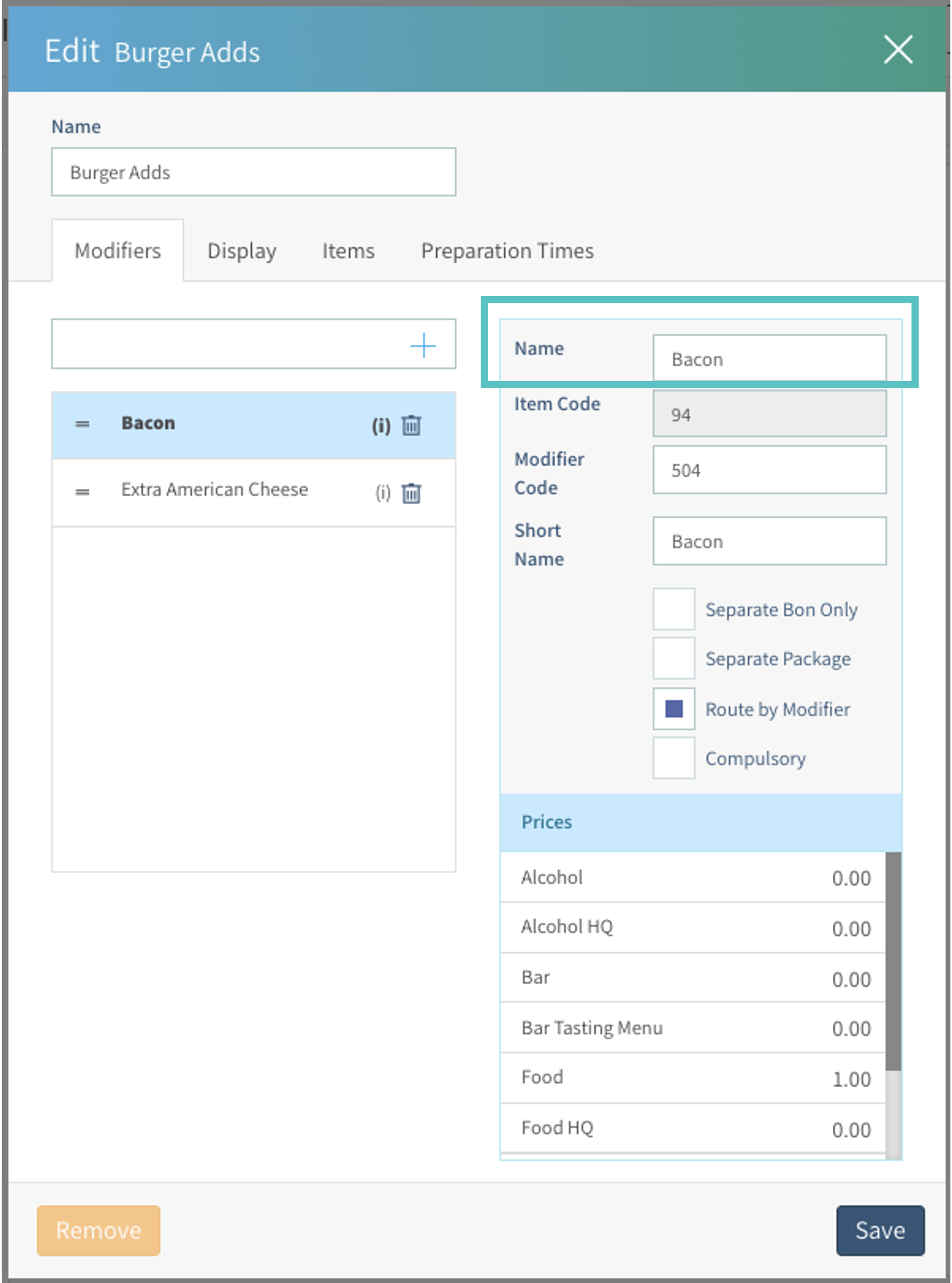Delete the Bacon modifier with trash icon
Image resolution: width=952 pixels, height=1283 pixels.
click(x=411, y=426)
